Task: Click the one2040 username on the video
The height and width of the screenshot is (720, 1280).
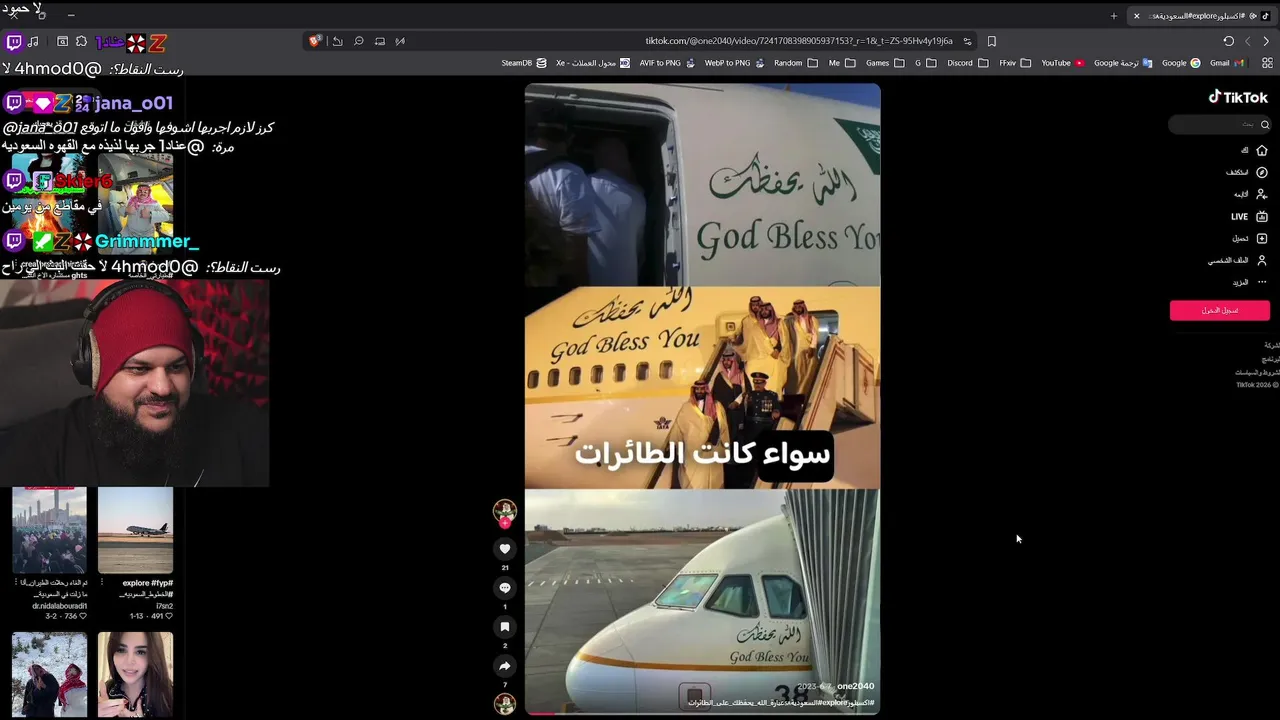Action: [855, 686]
